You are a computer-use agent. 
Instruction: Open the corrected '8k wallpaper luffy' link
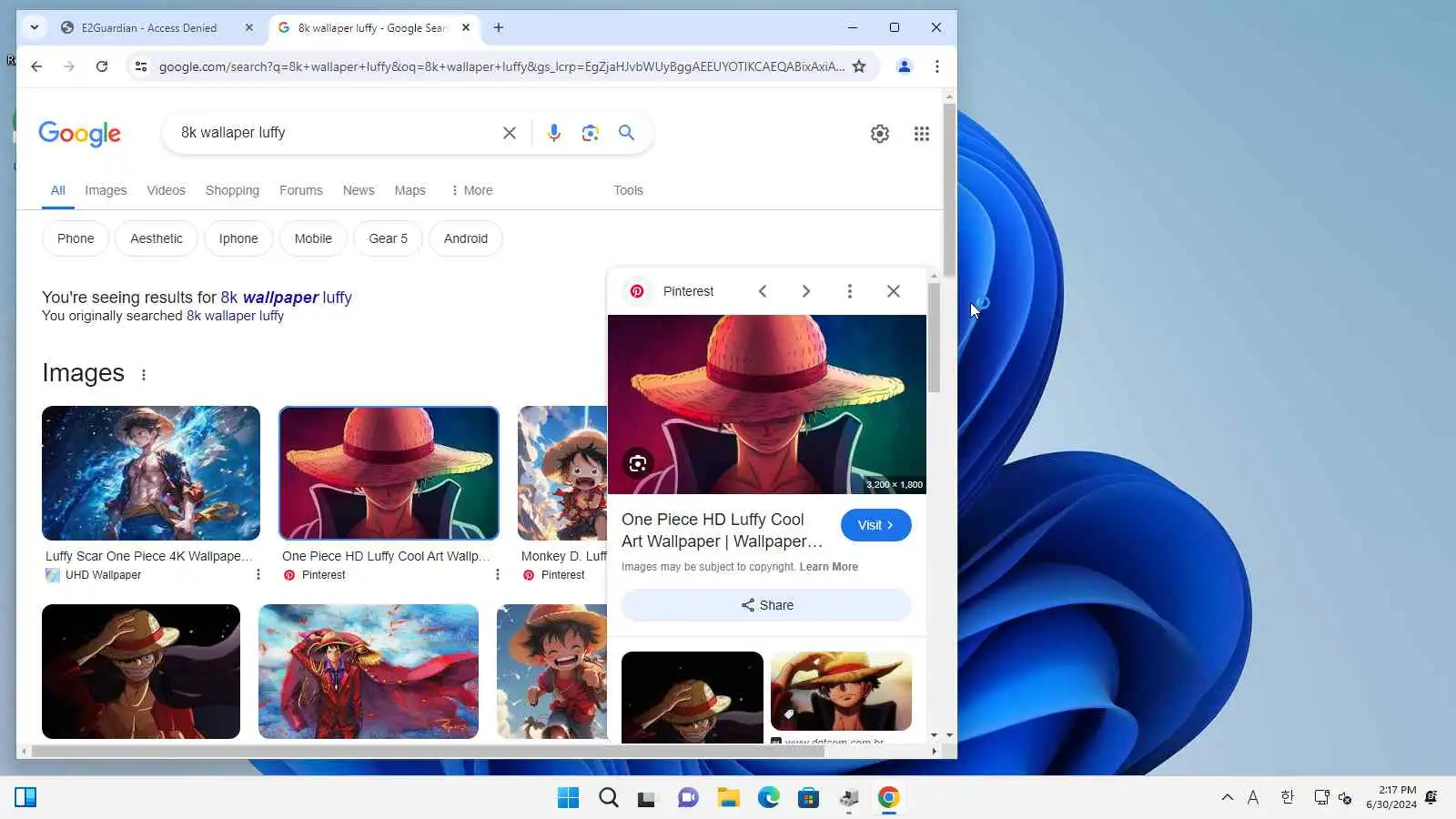click(286, 298)
